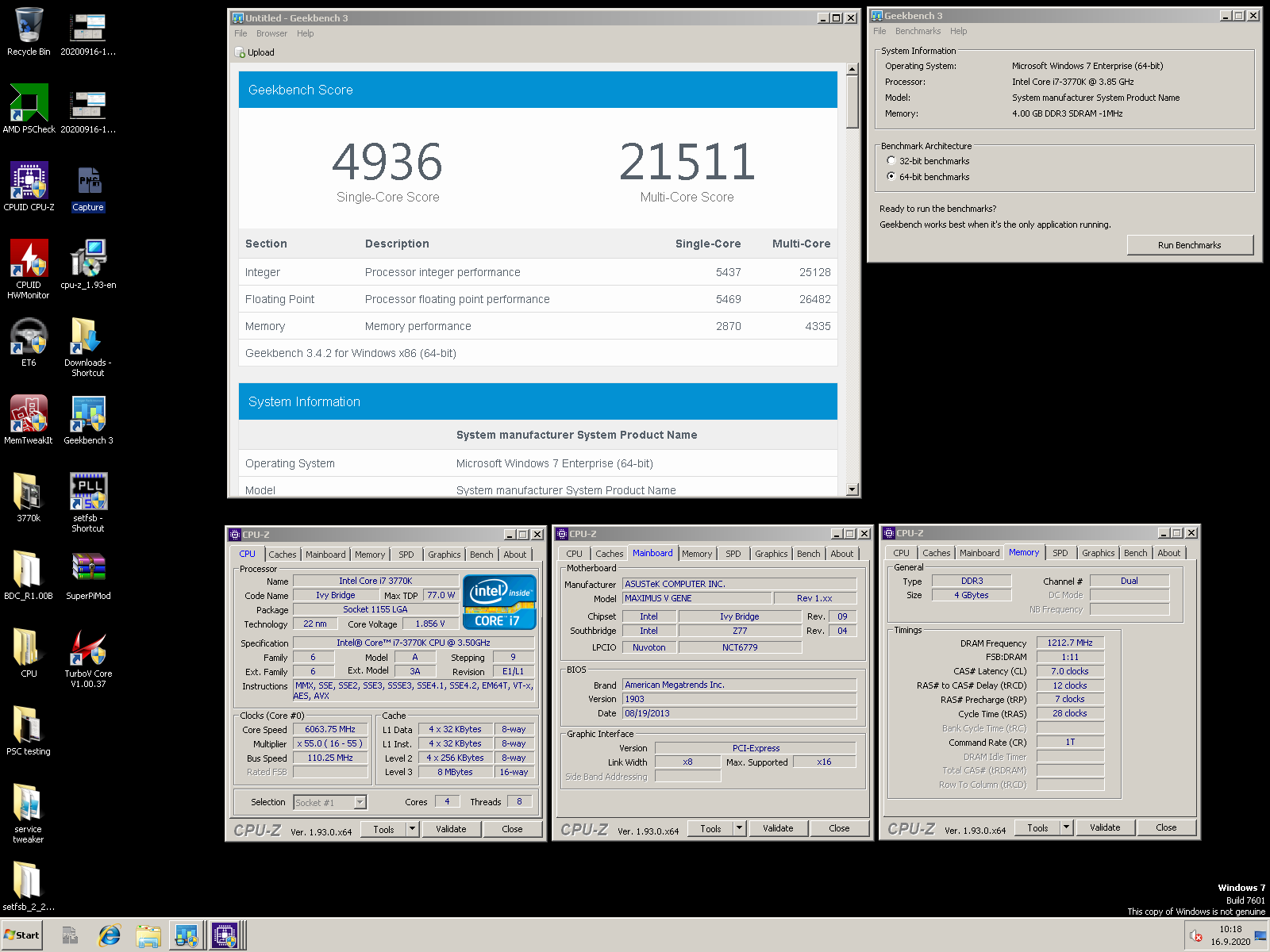
Task: Open the PSC testing folder icon
Action: tap(29, 731)
